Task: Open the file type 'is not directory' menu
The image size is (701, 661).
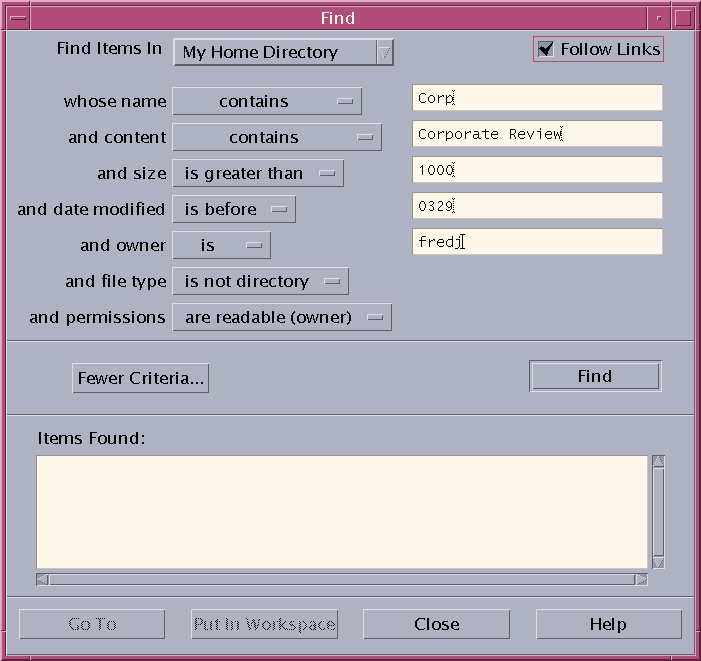Action: click(x=259, y=281)
